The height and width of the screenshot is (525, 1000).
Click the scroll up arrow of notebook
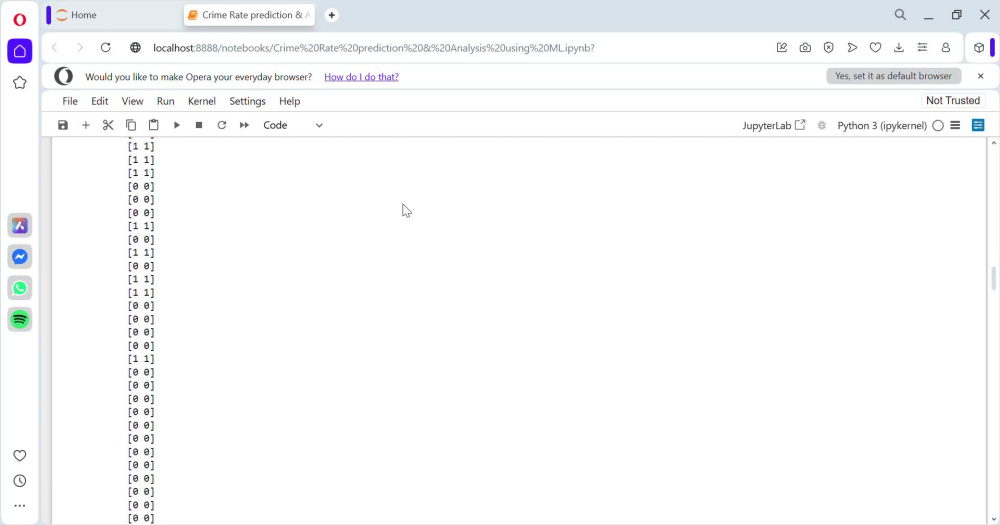coord(994,143)
